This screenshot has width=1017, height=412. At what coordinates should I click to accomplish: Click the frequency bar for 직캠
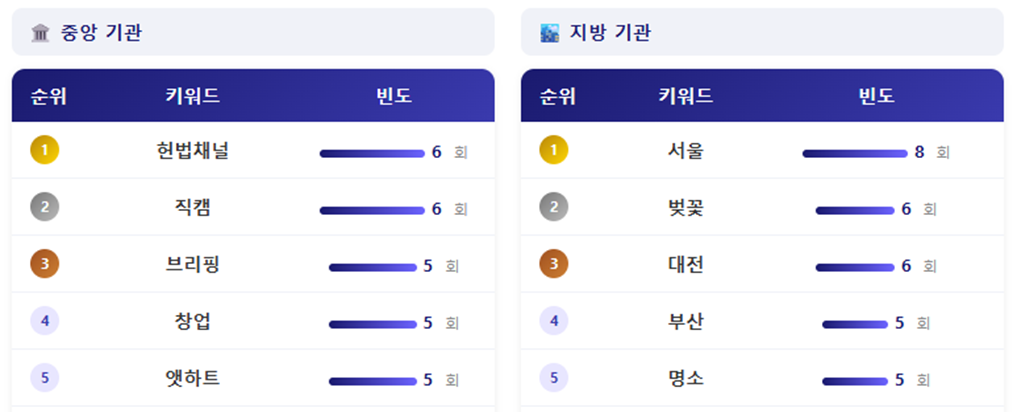[x=372, y=210]
